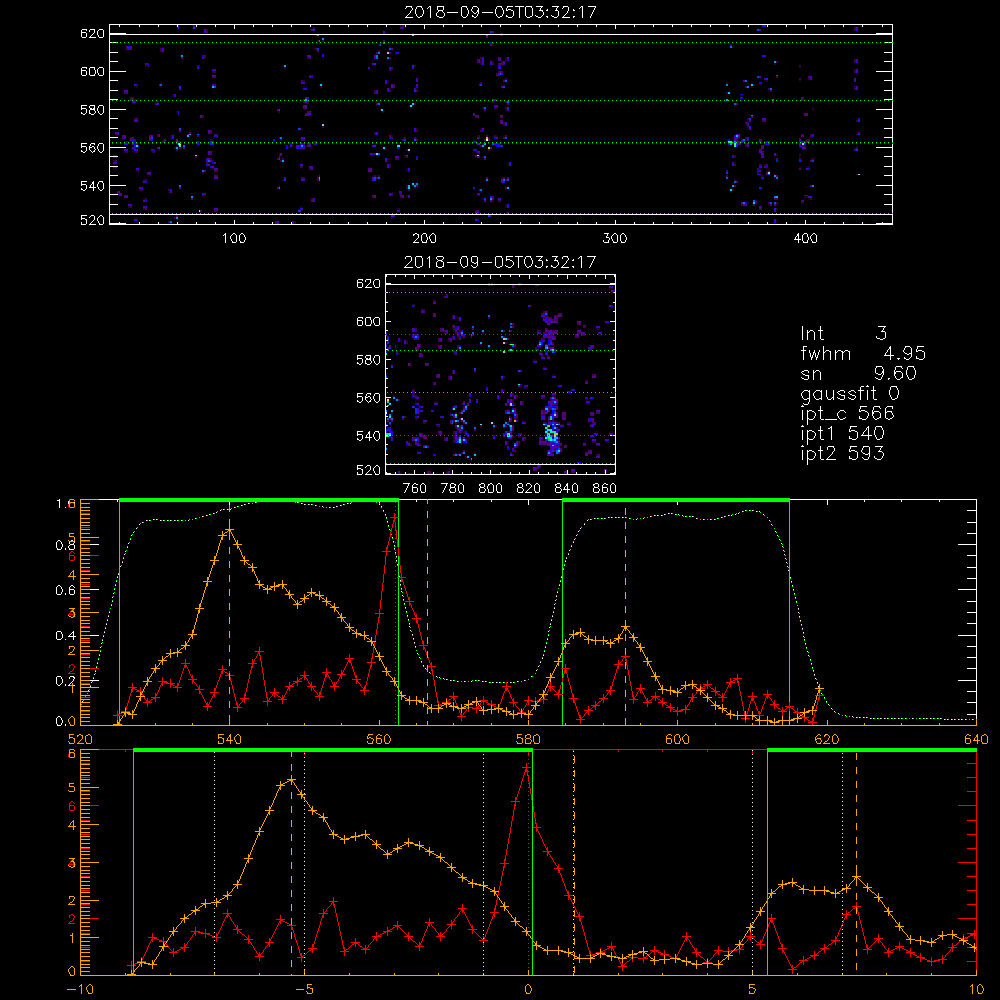Viewport: 1000px width, 1000px height.
Task: Click x-axis label -10 on the bottom plot
Action: click(80, 989)
